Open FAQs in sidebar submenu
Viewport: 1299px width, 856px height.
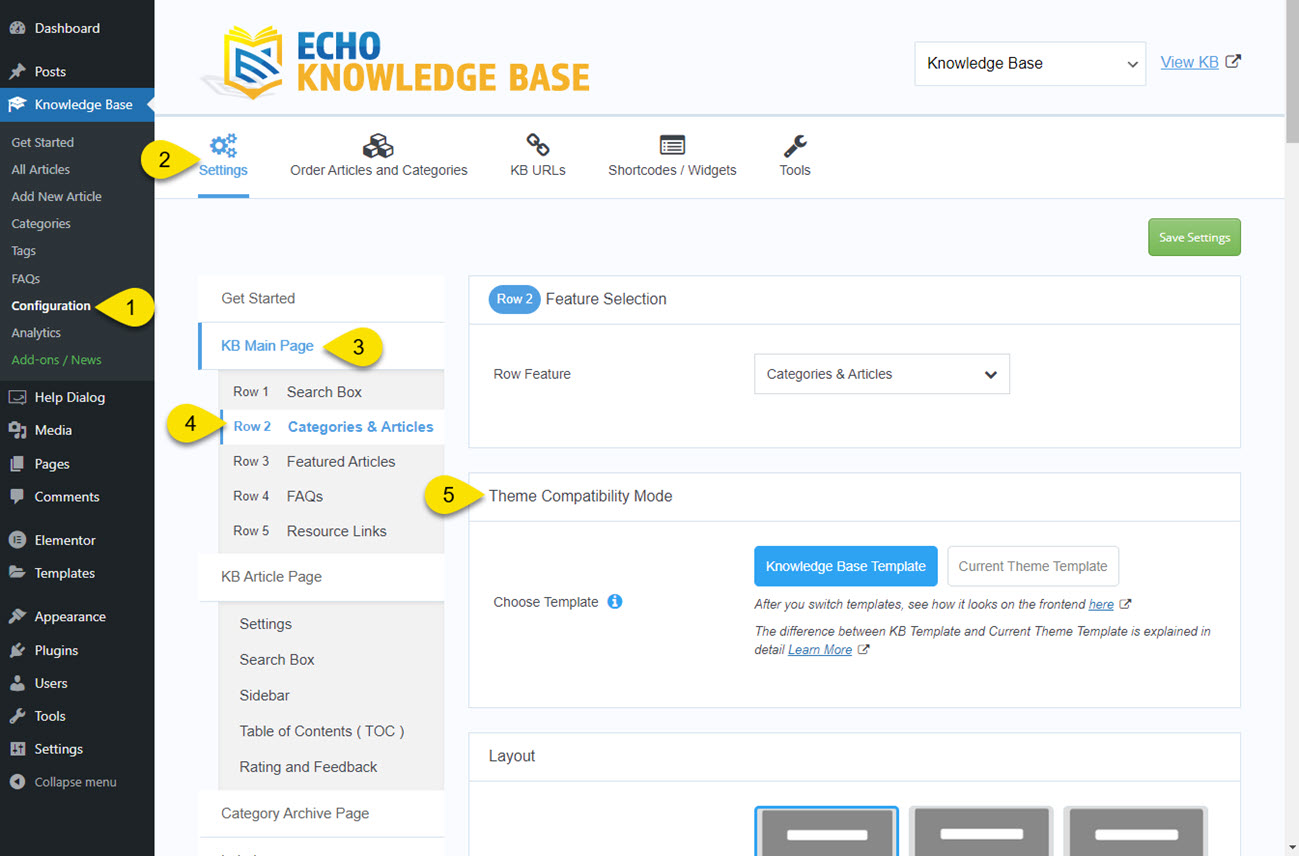[x=26, y=279]
